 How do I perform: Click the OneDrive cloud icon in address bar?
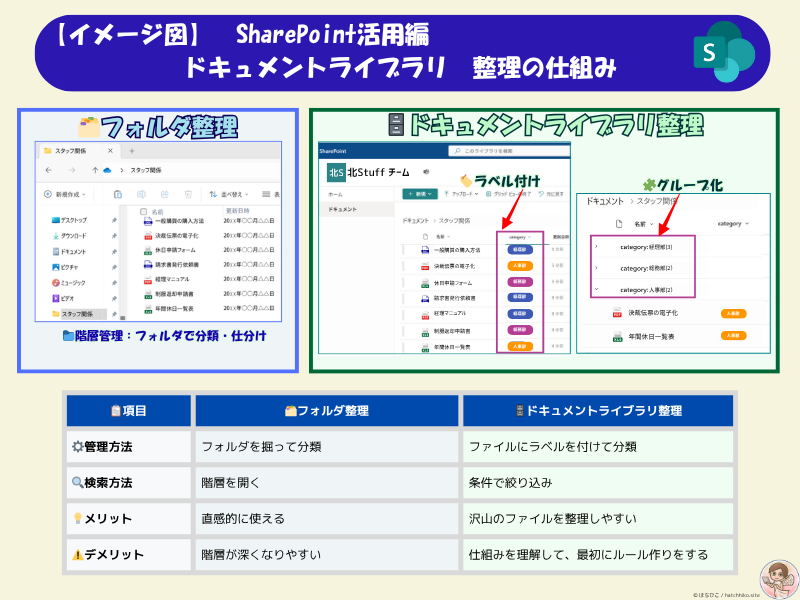[105, 170]
